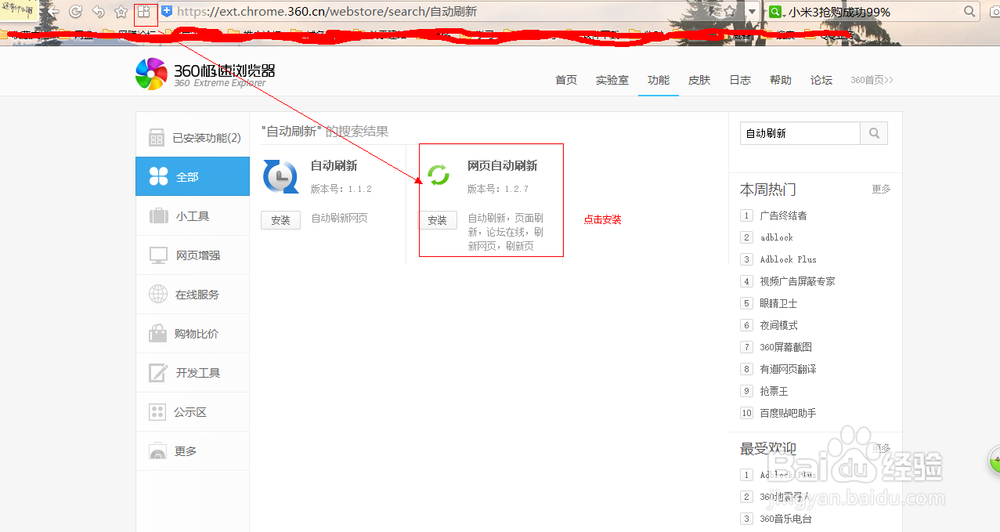Click the grid icon beside 公示区

pos(157,412)
